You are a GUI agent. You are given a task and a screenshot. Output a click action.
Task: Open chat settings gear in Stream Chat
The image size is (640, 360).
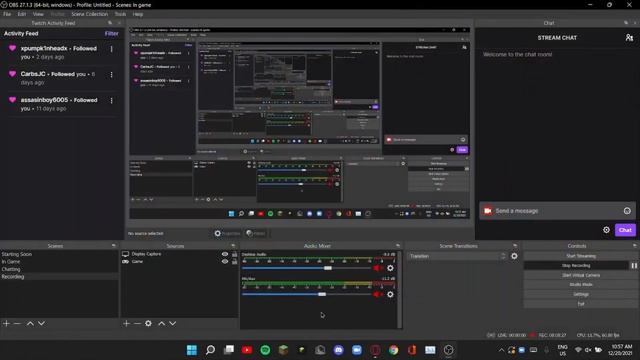pyautogui.click(x=607, y=230)
